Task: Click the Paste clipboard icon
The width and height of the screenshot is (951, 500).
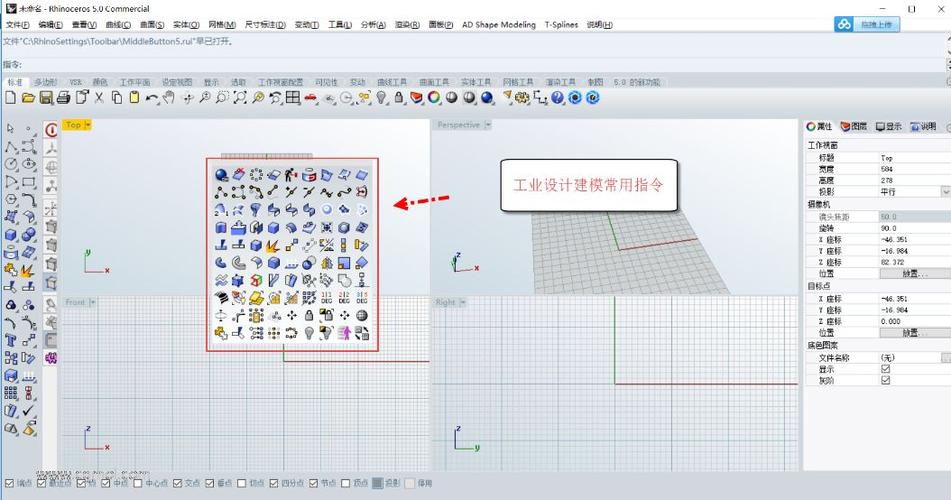Action: click(x=134, y=98)
